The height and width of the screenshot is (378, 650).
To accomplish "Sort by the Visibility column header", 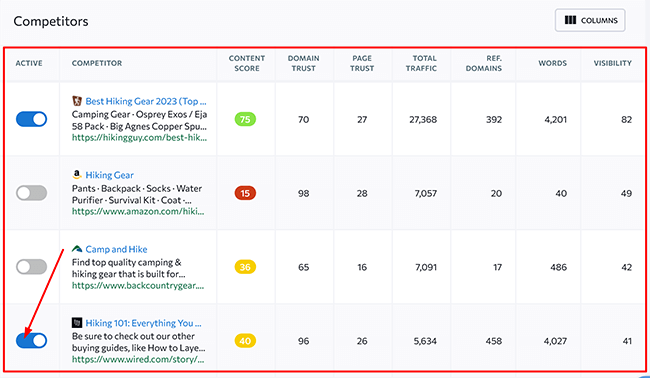I will (x=613, y=63).
